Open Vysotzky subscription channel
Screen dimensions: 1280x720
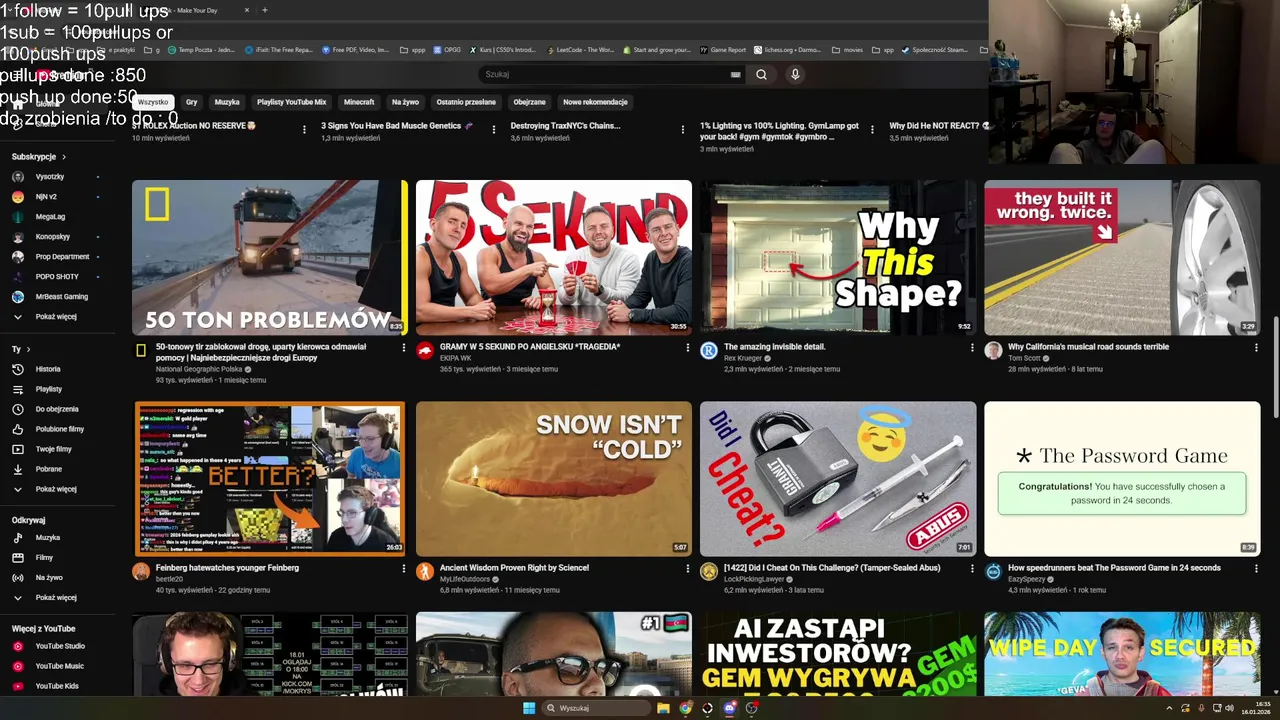click(50, 177)
